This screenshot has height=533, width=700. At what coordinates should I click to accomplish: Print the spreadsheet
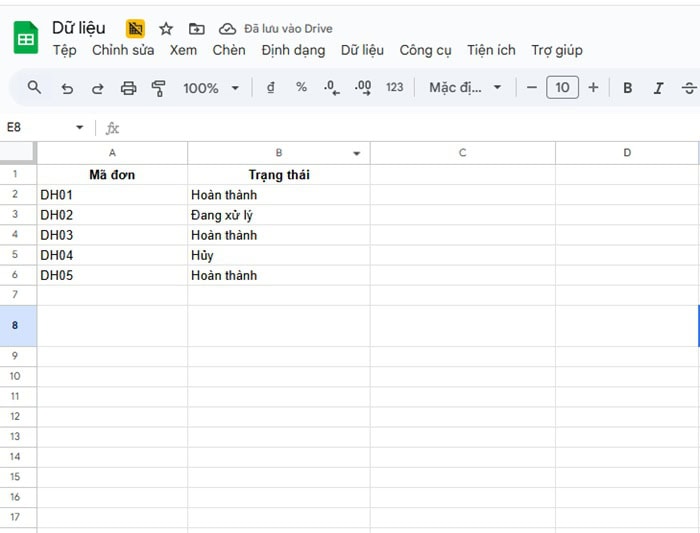click(129, 88)
